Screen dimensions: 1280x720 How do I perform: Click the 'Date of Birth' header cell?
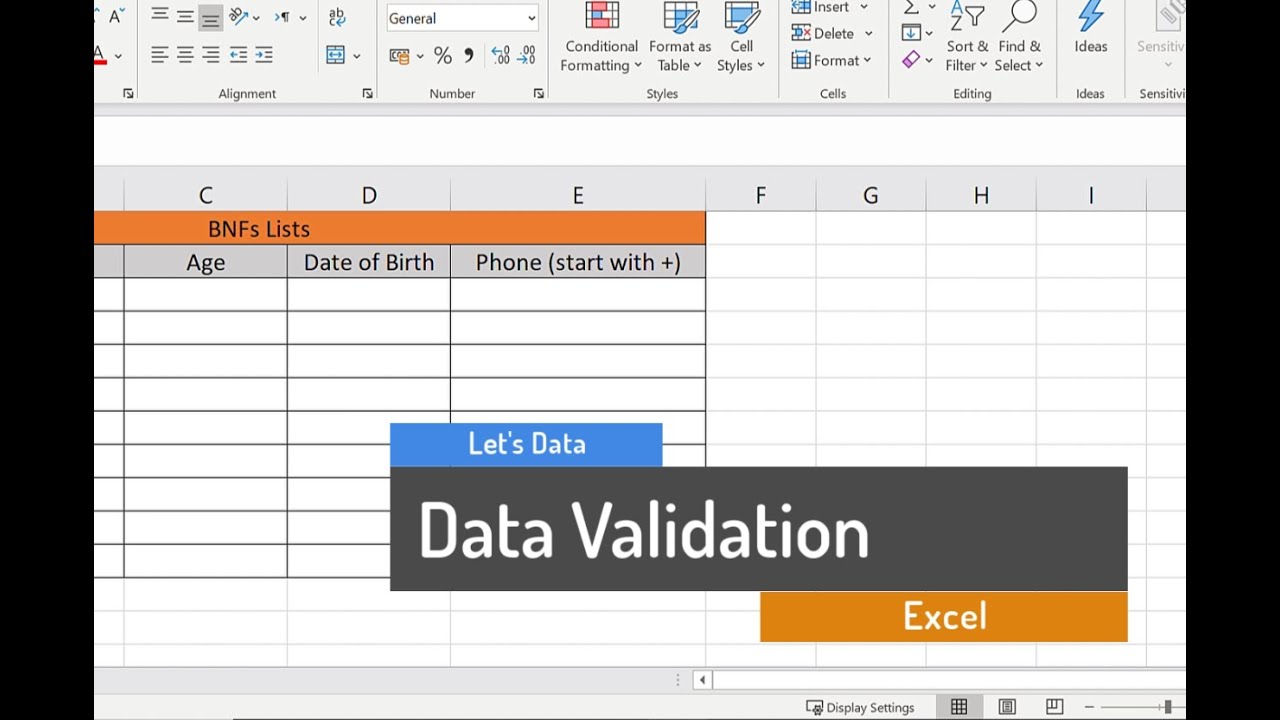click(369, 262)
